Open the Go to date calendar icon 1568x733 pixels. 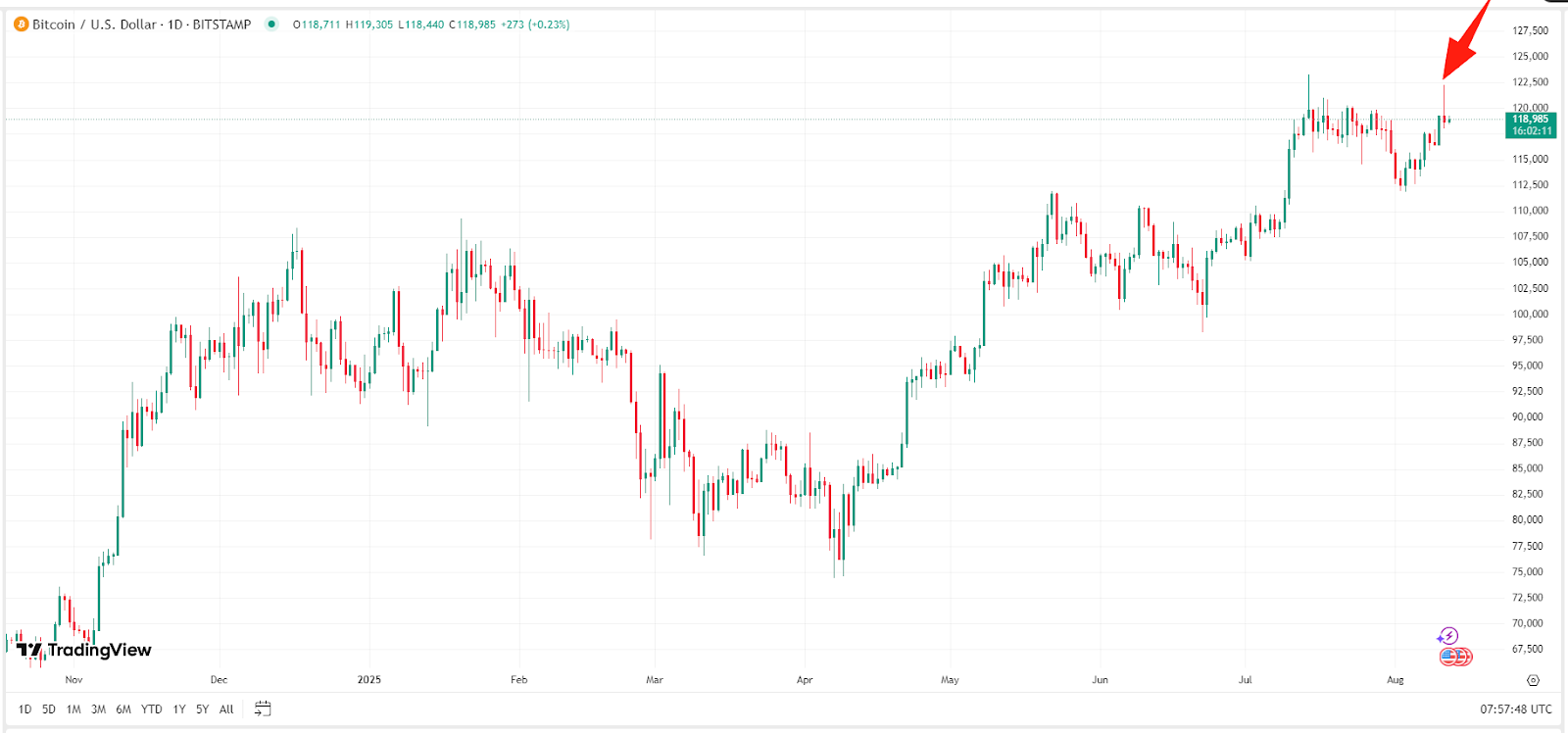click(261, 709)
